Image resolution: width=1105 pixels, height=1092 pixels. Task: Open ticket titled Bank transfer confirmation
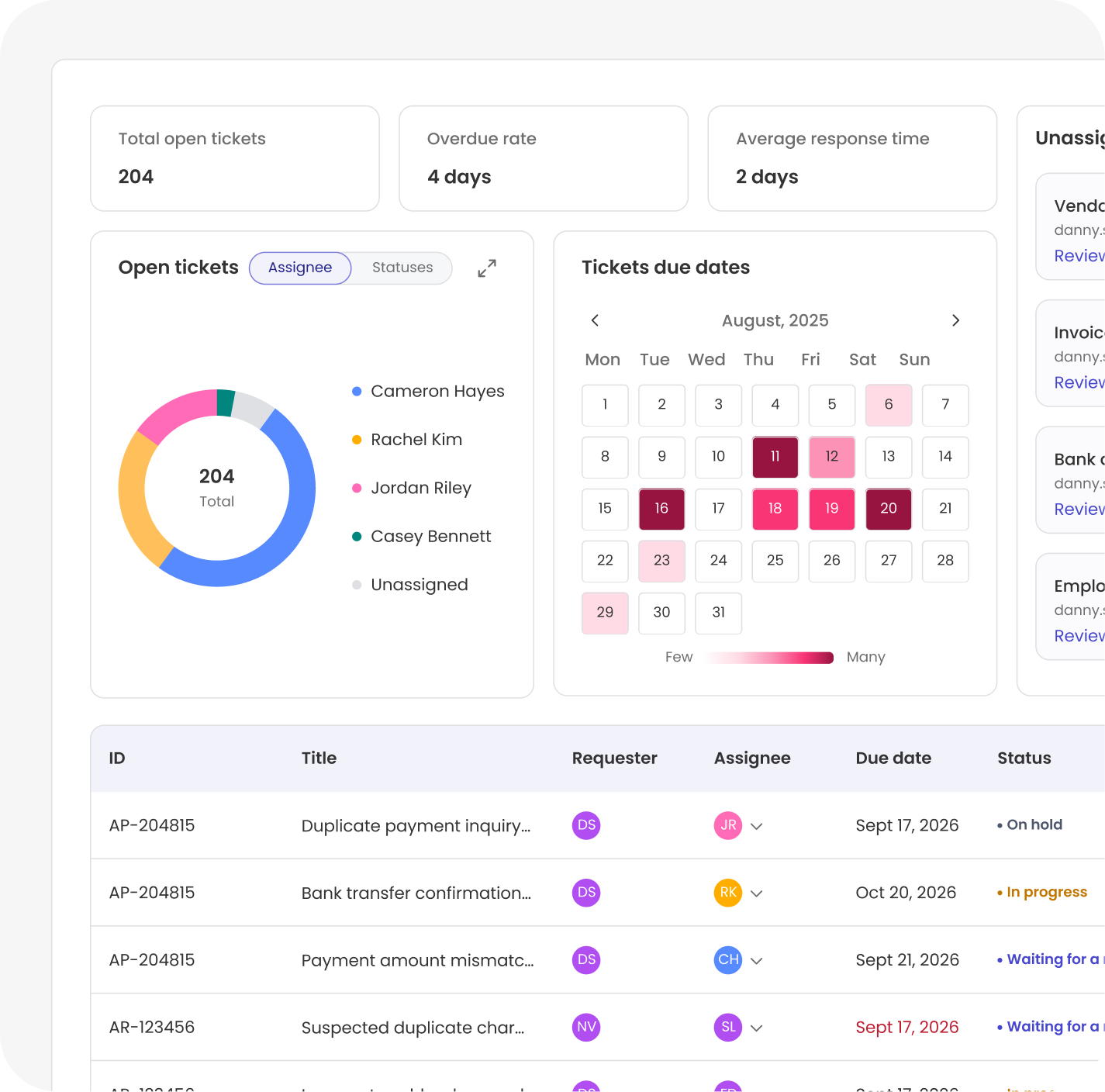click(x=416, y=893)
